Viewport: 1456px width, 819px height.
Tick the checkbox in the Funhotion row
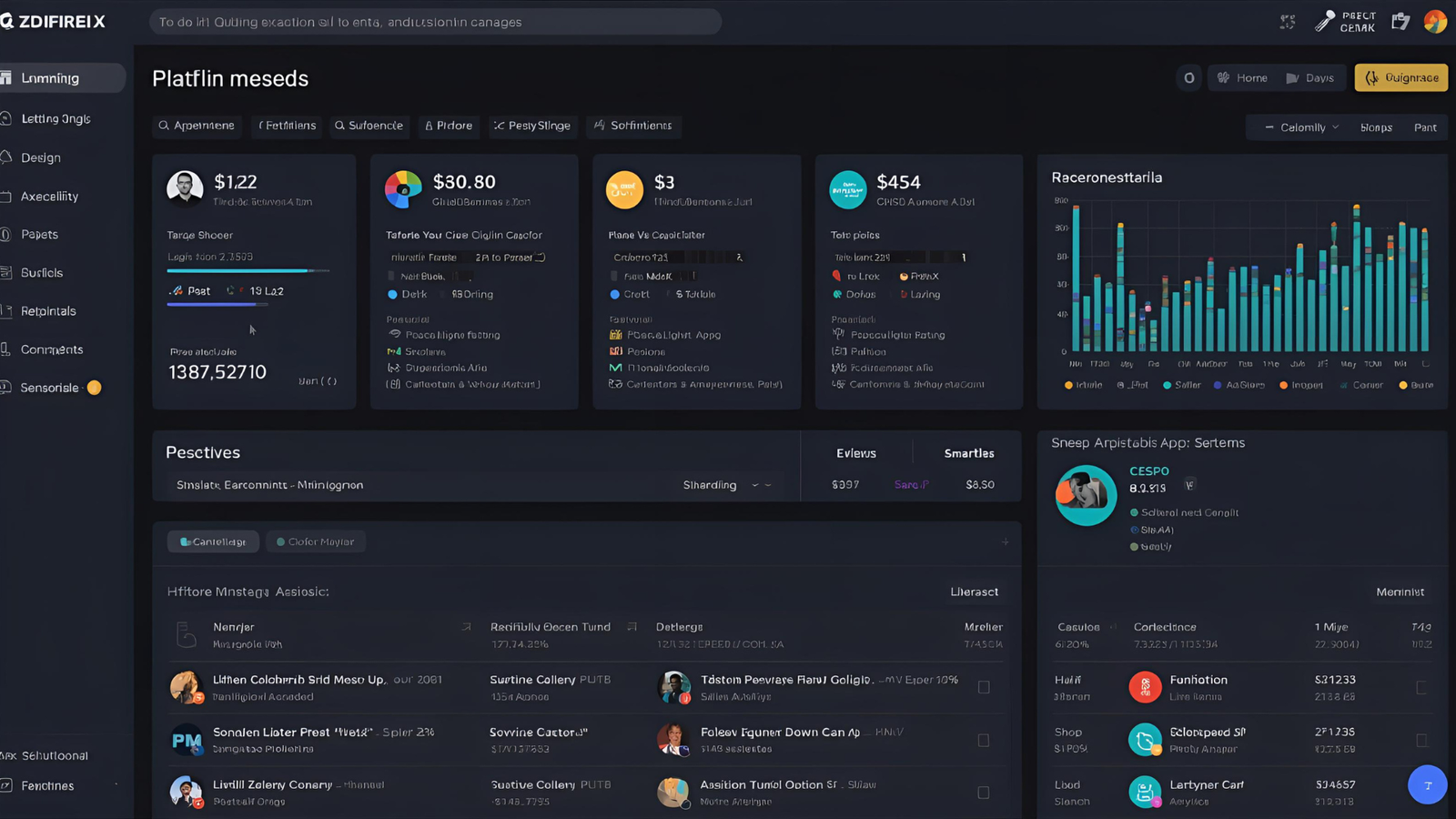click(x=1421, y=687)
